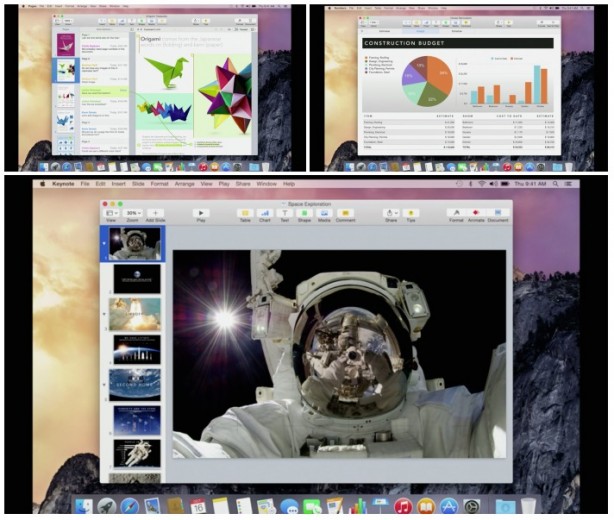Open Numbers bar-chart icon in large bottom dock

coord(357,506)
